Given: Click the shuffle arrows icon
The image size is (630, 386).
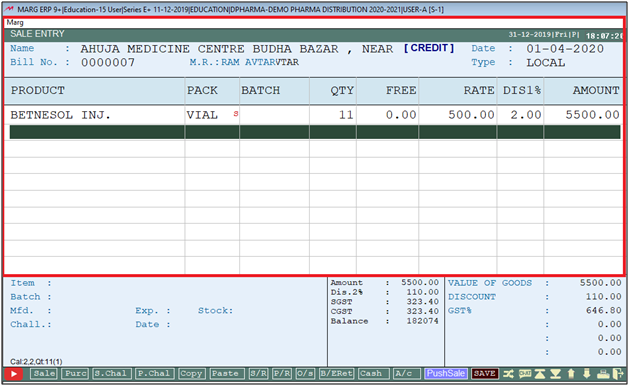Looking at the screenshot, I should 508,374.
